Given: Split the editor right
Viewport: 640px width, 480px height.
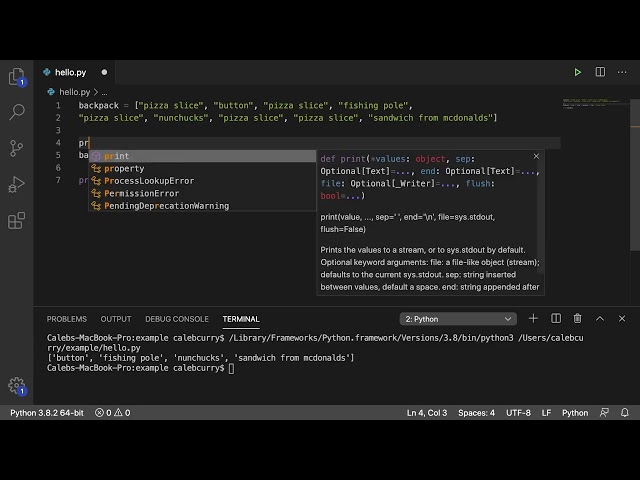Looking at the screenshot, I should click(x=600, y=72).
